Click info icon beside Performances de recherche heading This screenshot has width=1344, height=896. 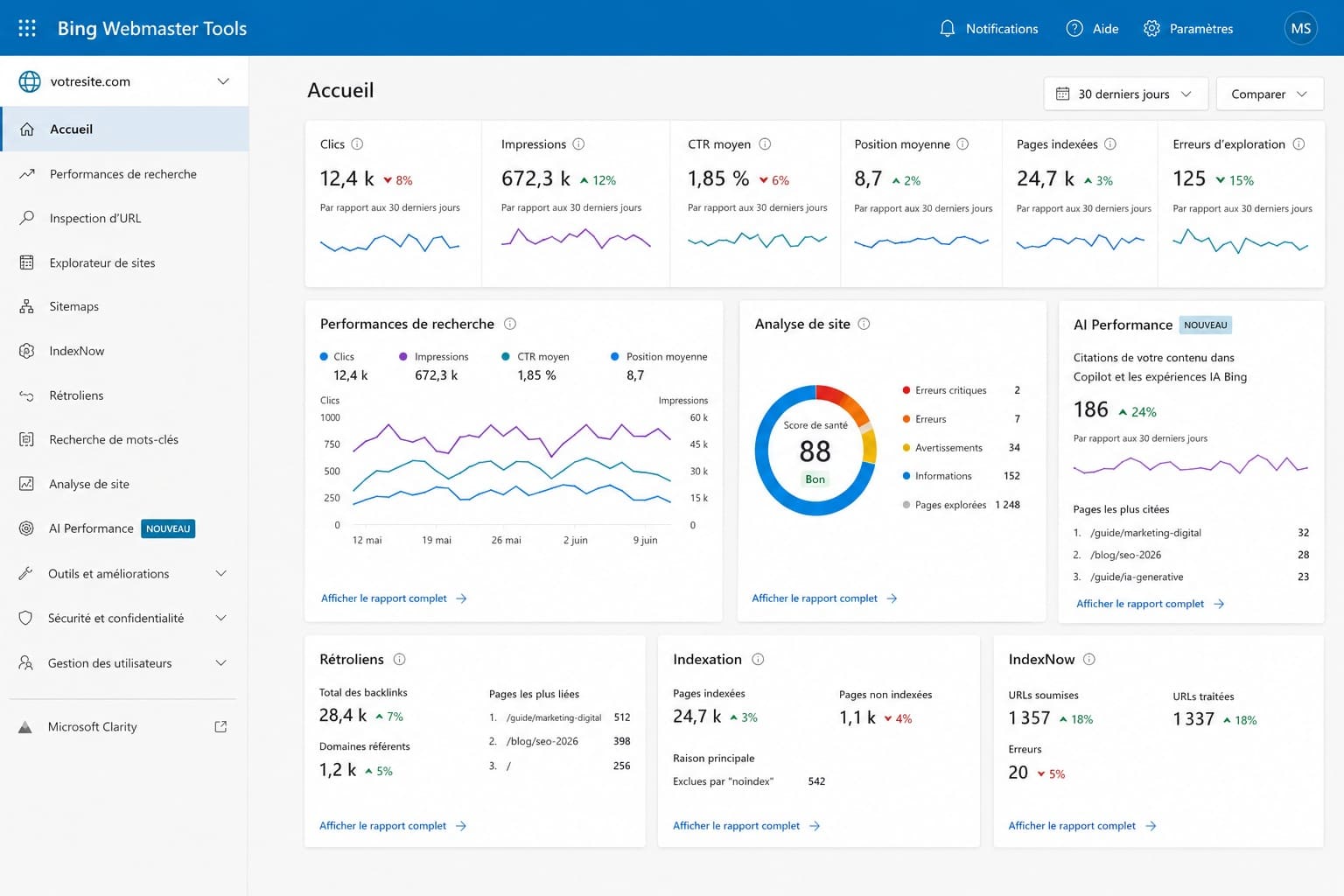tap(510, 324)
